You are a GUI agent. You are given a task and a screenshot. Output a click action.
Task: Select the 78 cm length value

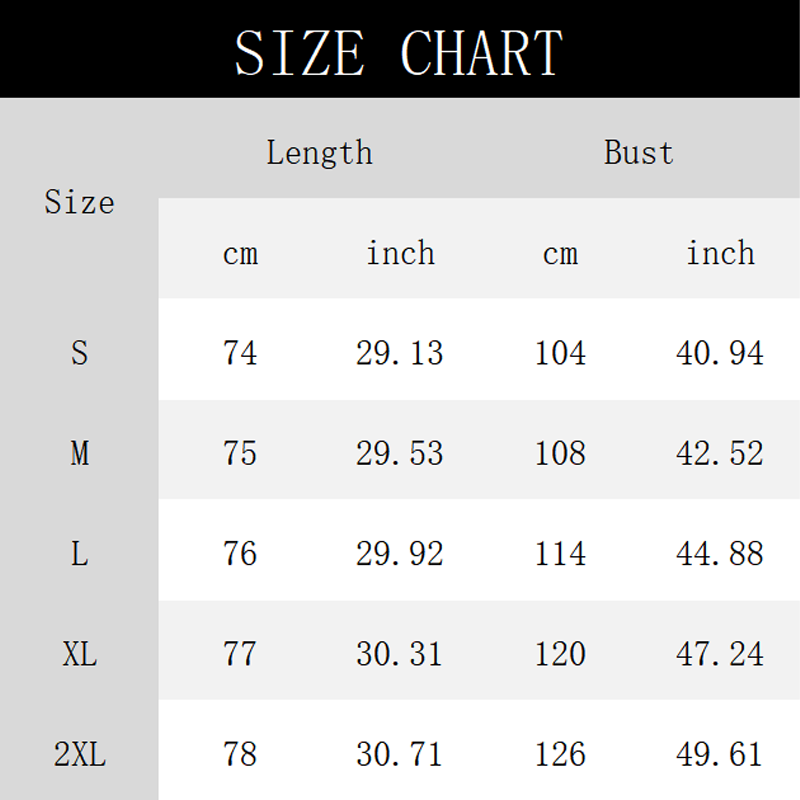pos(240,754)
